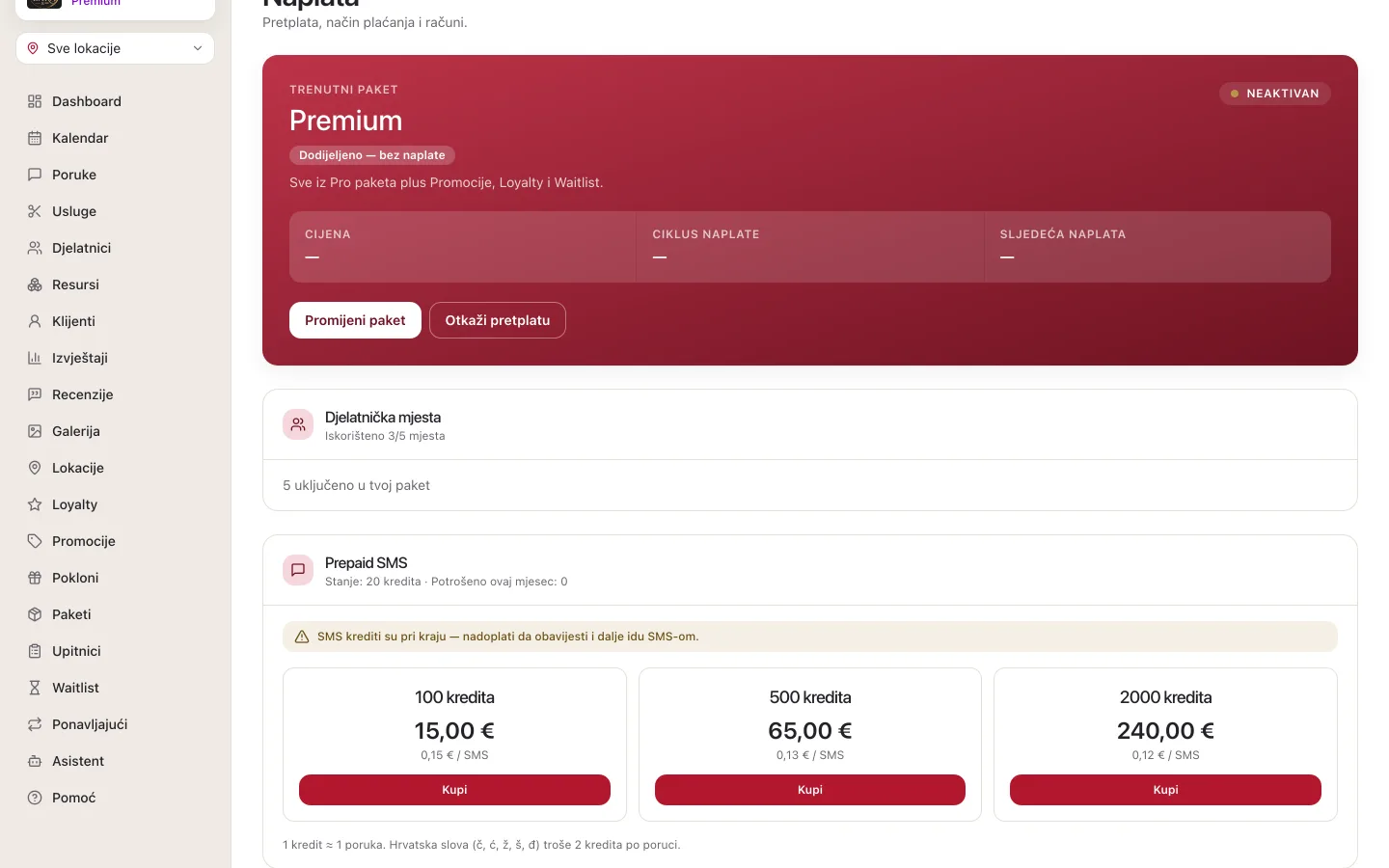The height and width of the screenshot is (868, 1389).
Task: Select the Usluge scissors icon
Action: [35, 211]
